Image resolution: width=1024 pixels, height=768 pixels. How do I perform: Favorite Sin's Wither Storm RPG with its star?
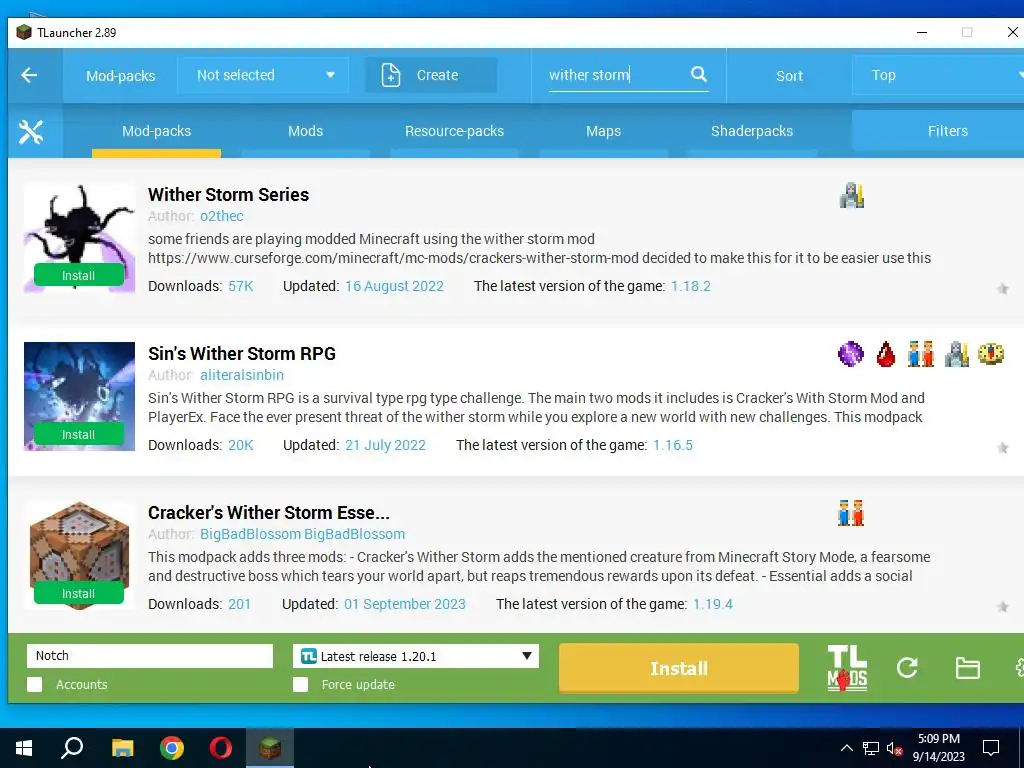click(1002, 447)
